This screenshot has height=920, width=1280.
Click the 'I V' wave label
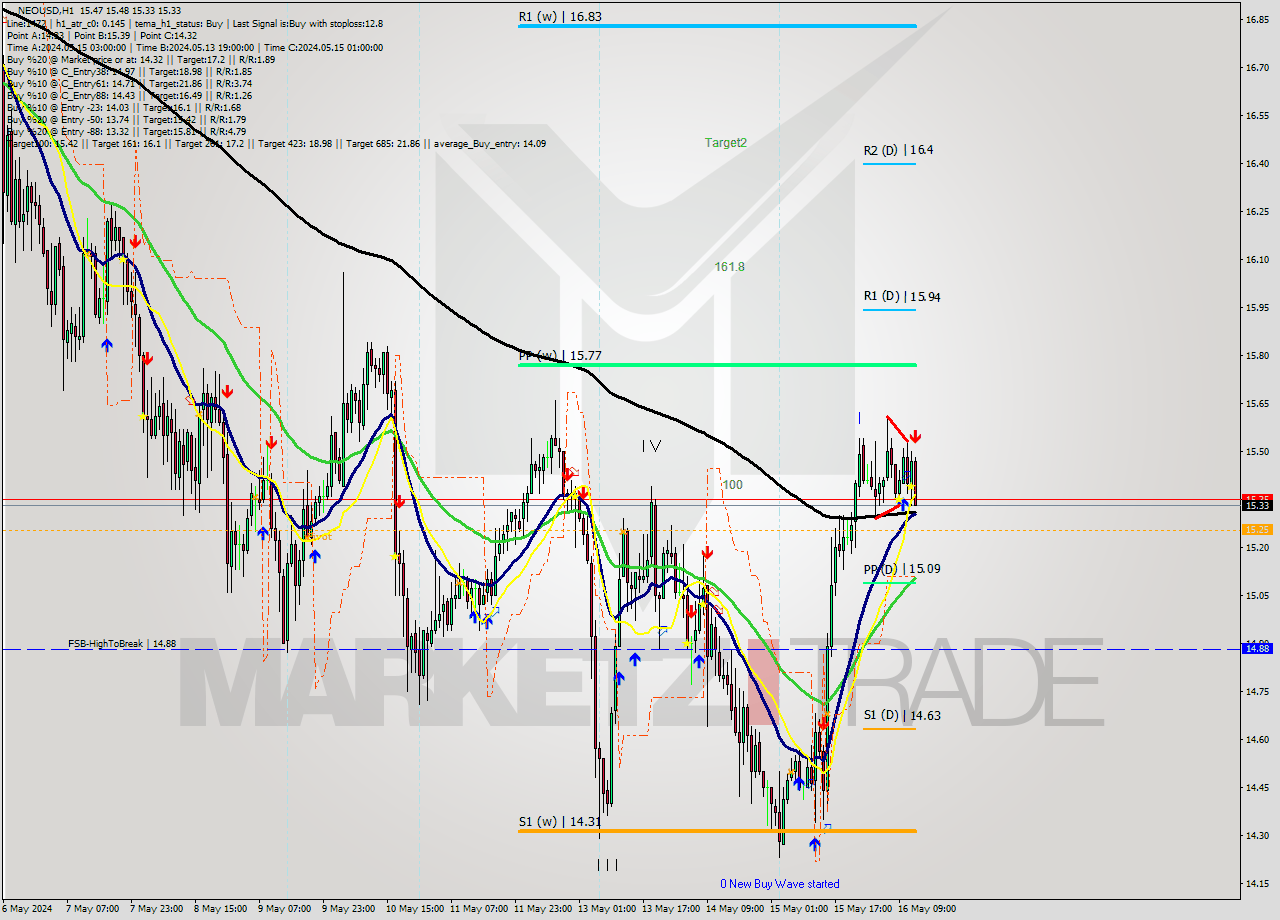point(651,446)
